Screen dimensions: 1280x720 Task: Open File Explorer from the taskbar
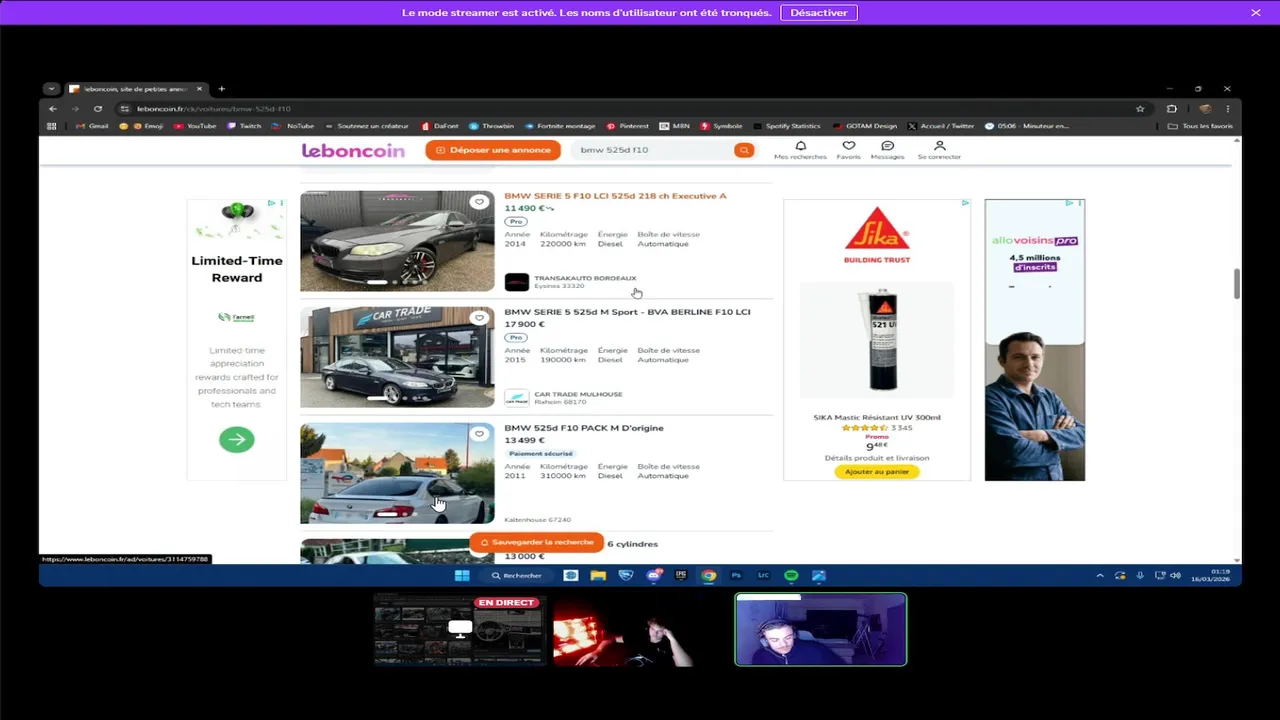pos(598,575)
